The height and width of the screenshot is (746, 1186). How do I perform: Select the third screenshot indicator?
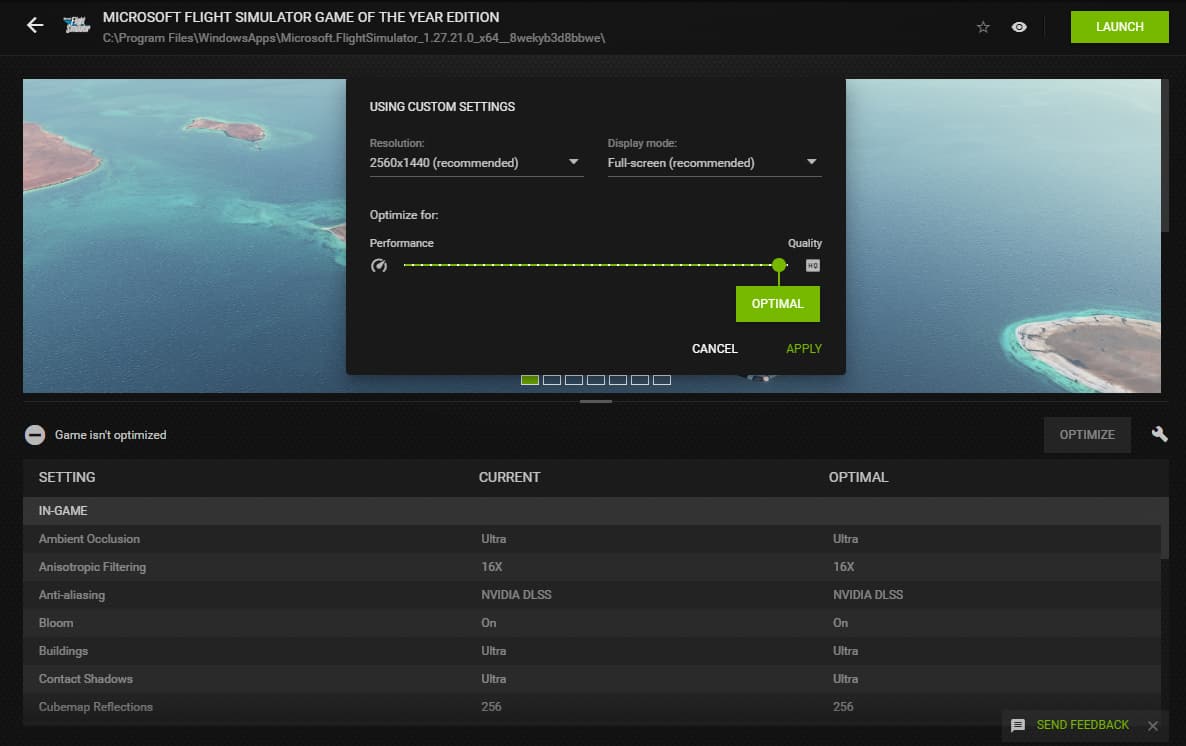click(574, 380)
